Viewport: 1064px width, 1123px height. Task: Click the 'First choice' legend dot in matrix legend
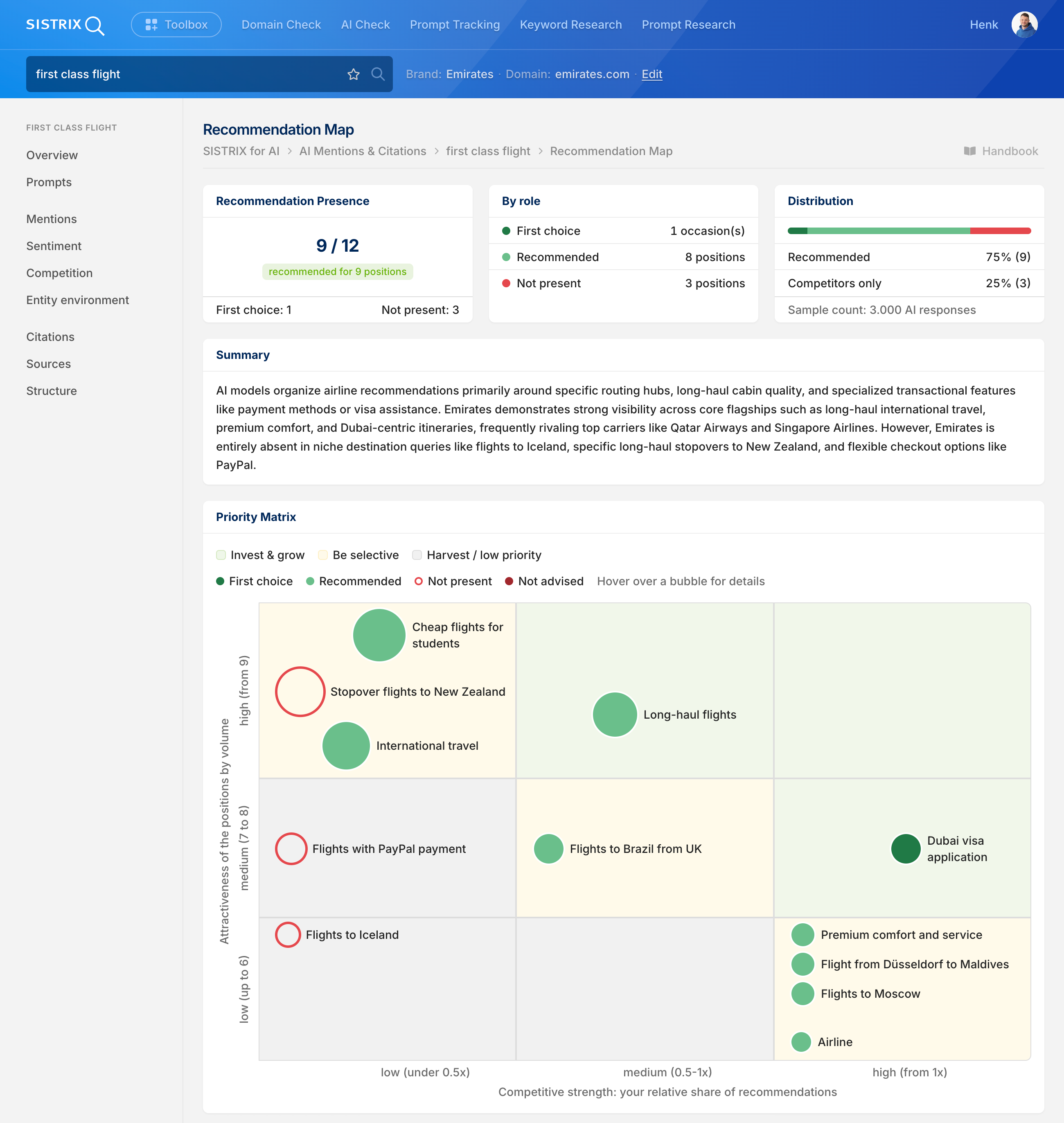coord(221,582)
